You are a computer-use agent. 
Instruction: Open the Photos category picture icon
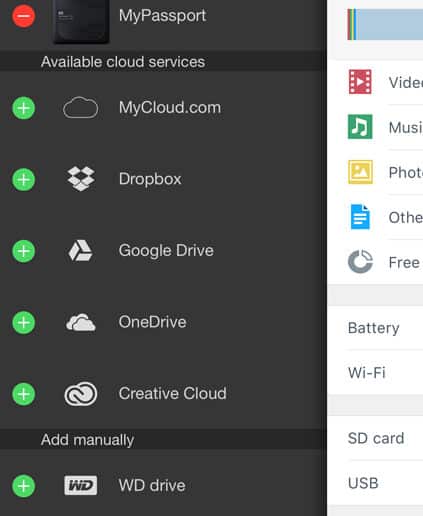pos(360,172)
